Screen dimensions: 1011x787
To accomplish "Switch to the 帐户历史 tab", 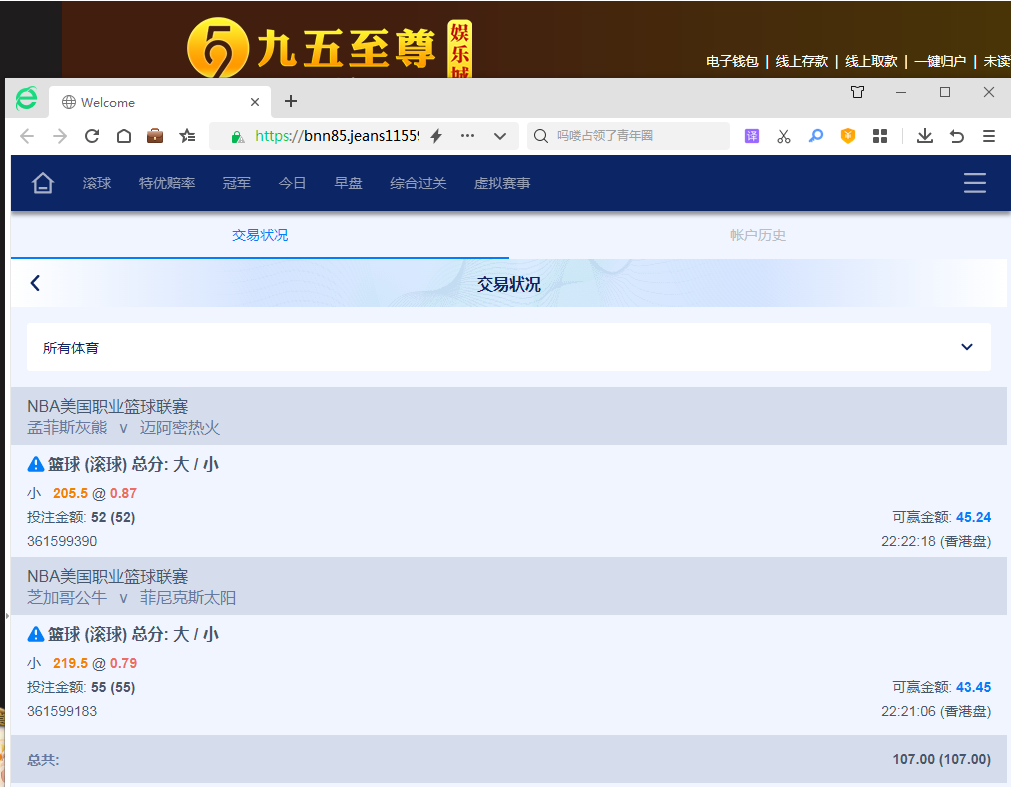I will 758,235.
